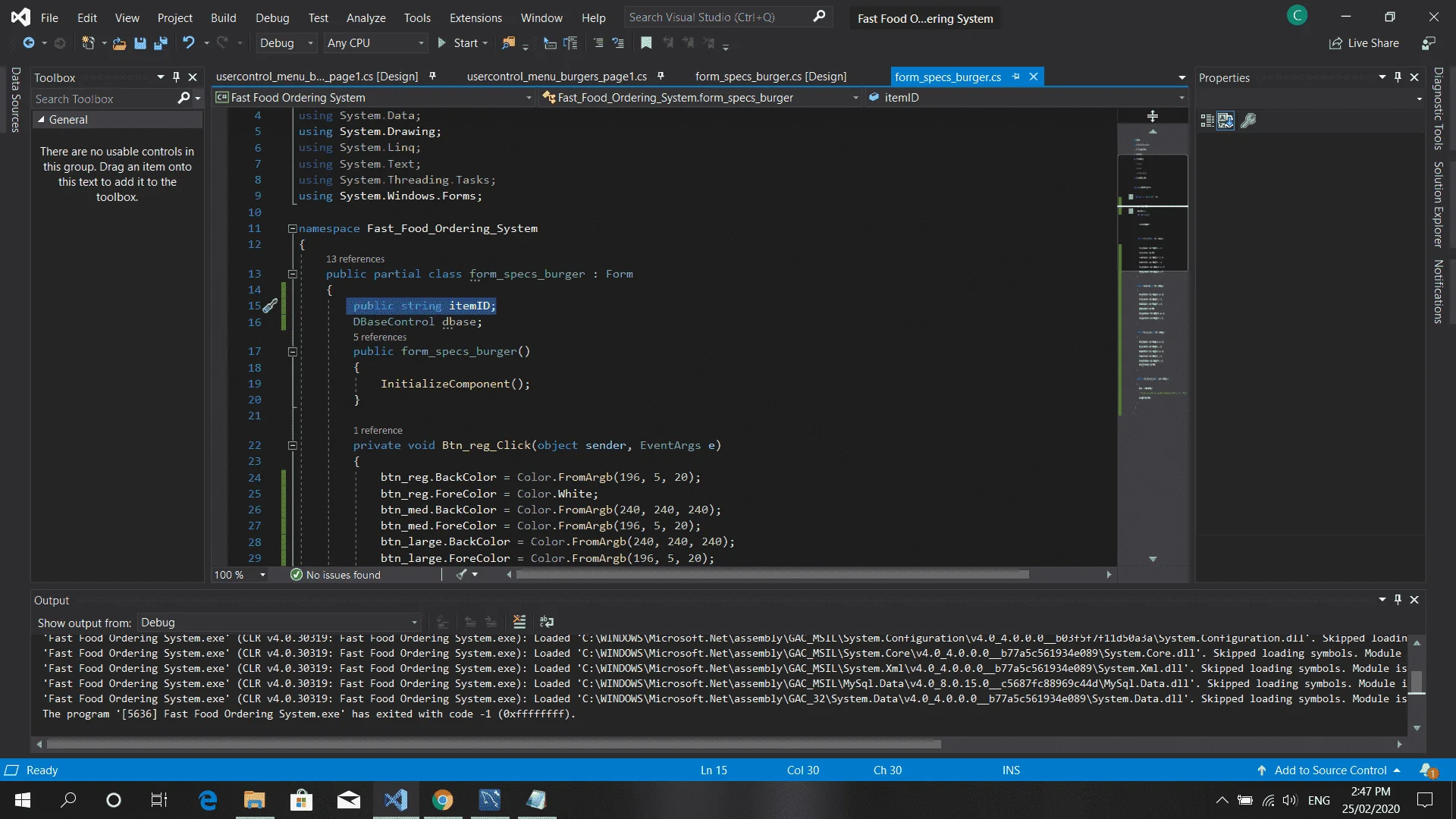Click the Open File folder icon

pos(119,43)
